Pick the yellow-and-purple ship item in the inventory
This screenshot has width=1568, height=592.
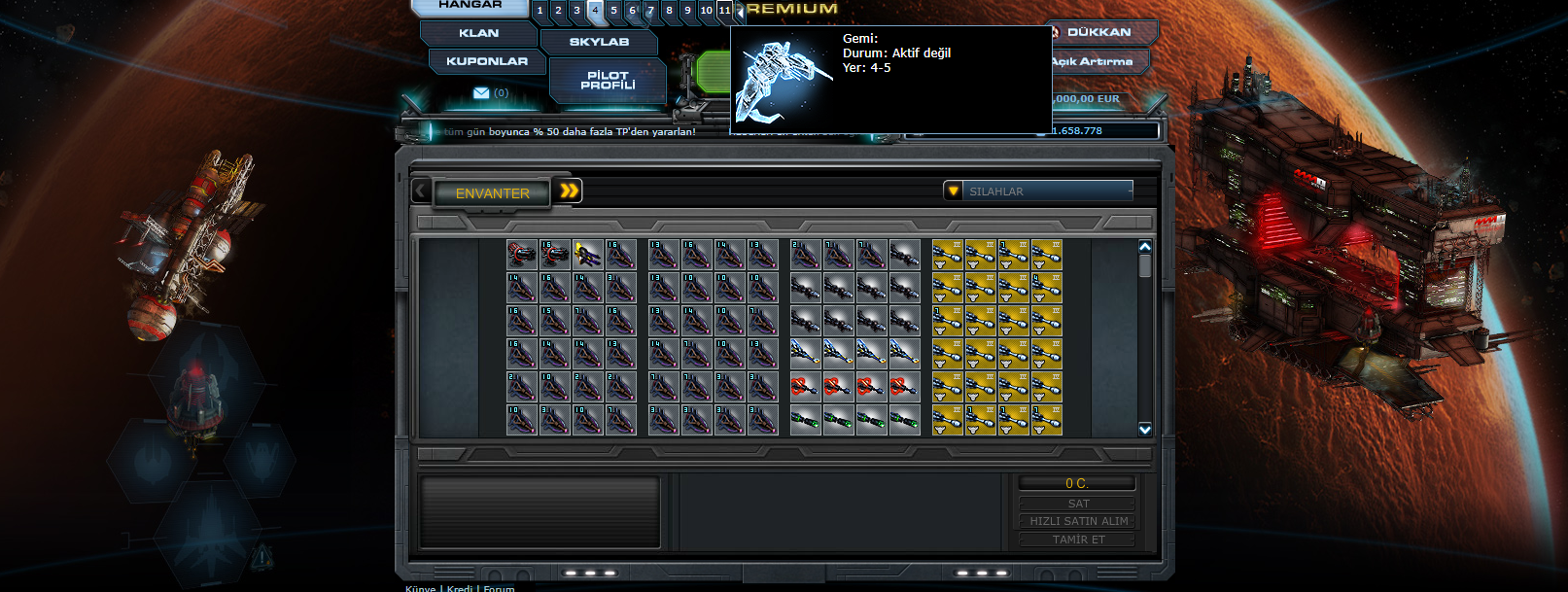[x=588, y=255]
